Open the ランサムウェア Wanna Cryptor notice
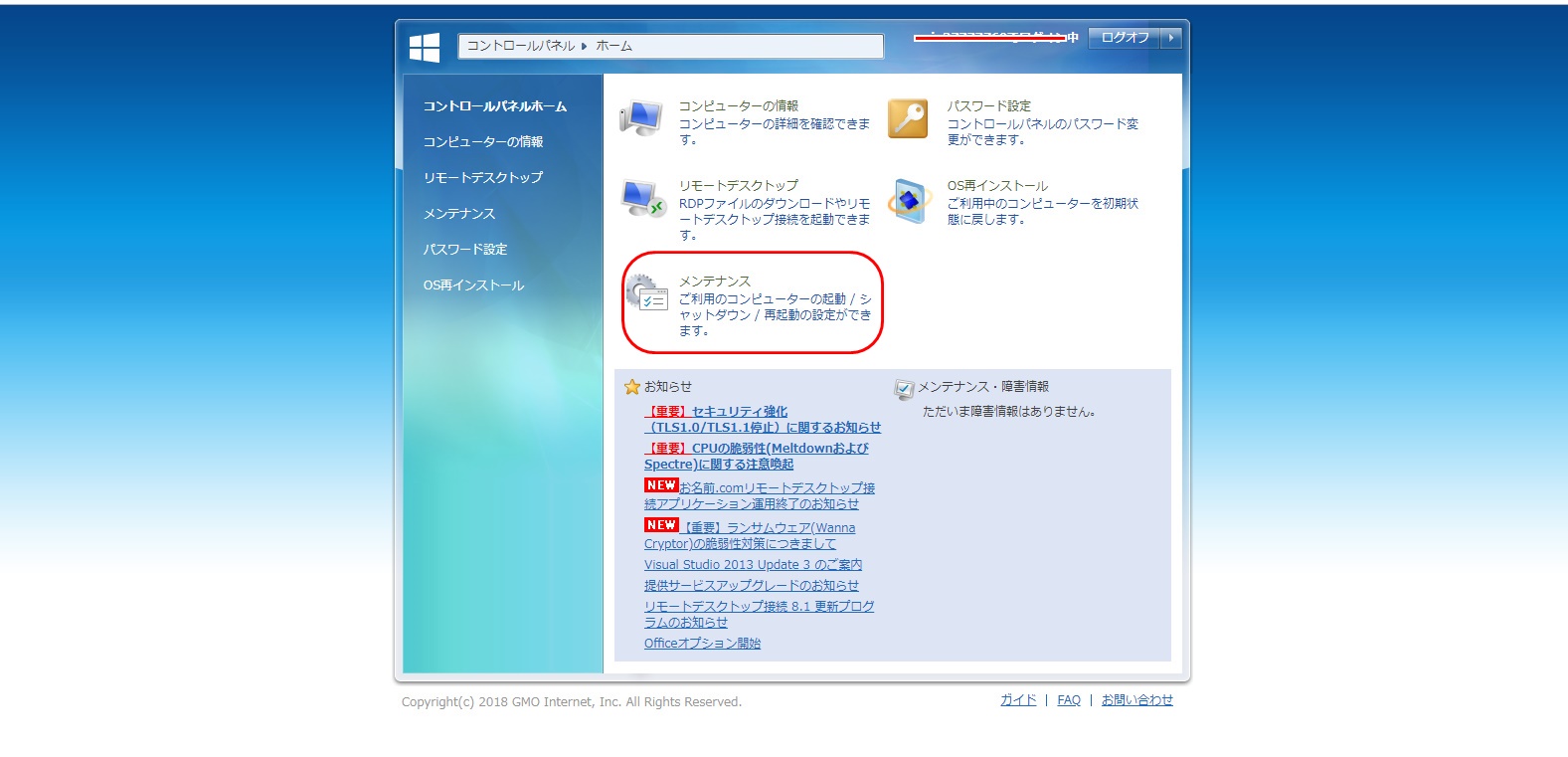The height and width of the screenshot is (757, 1568). pyautogui.click(x=751, y=536)
